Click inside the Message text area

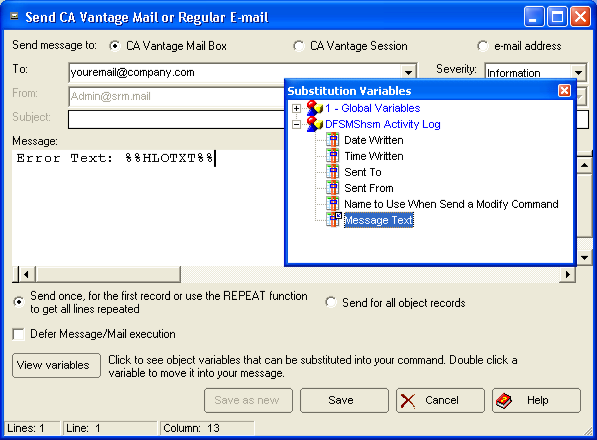[x=148, y=207]
